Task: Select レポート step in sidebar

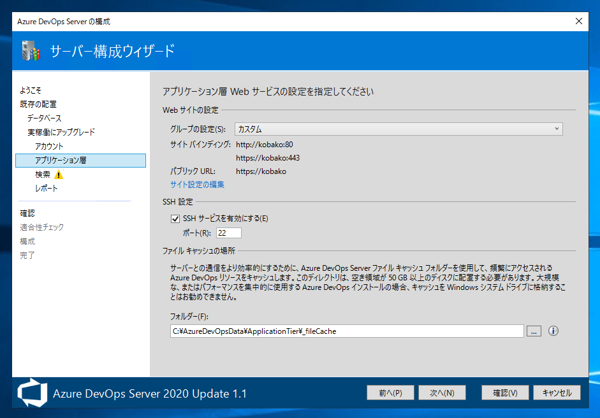Action: coord(46,188)
